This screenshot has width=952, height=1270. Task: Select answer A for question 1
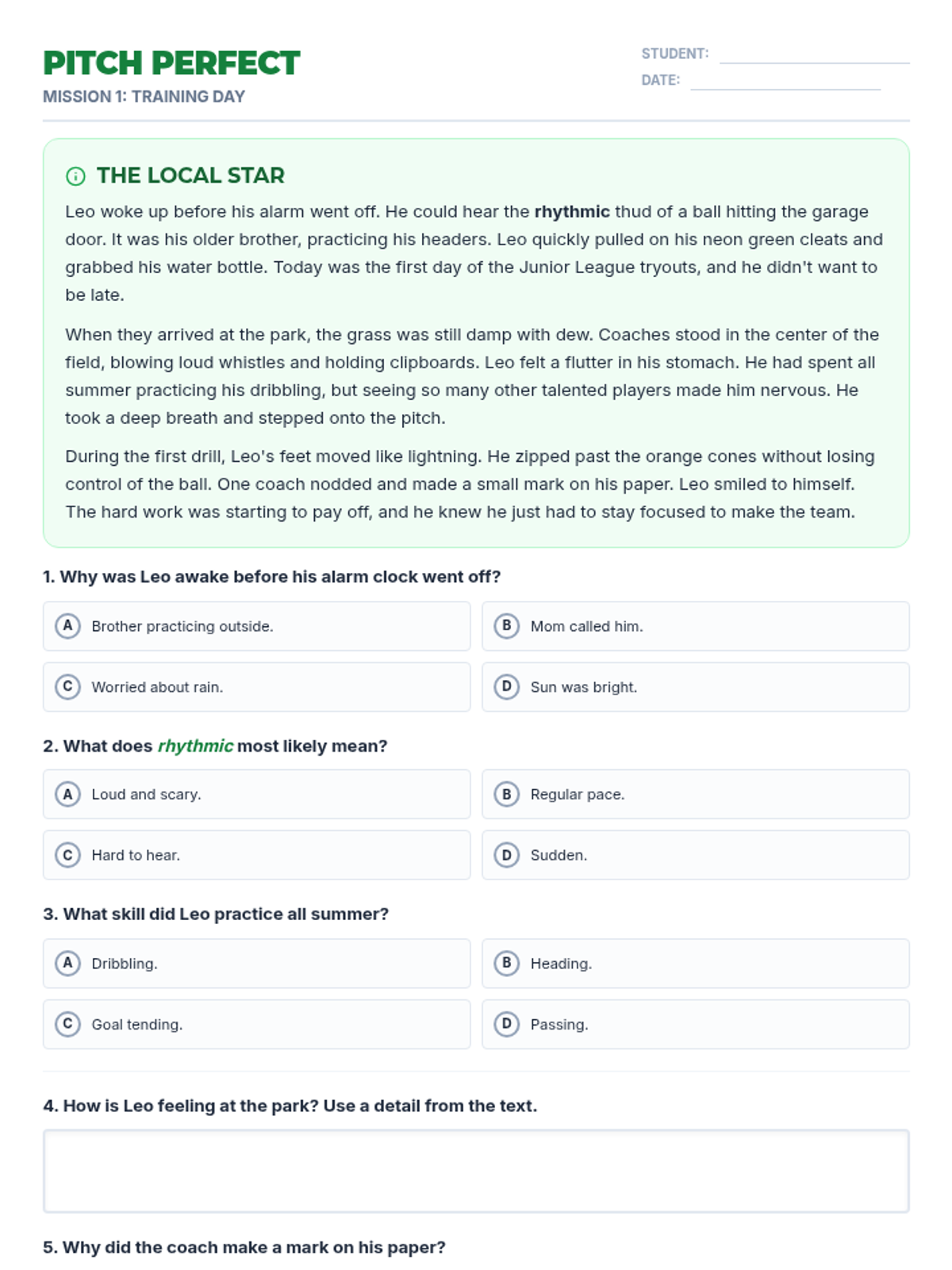point(256,626)
